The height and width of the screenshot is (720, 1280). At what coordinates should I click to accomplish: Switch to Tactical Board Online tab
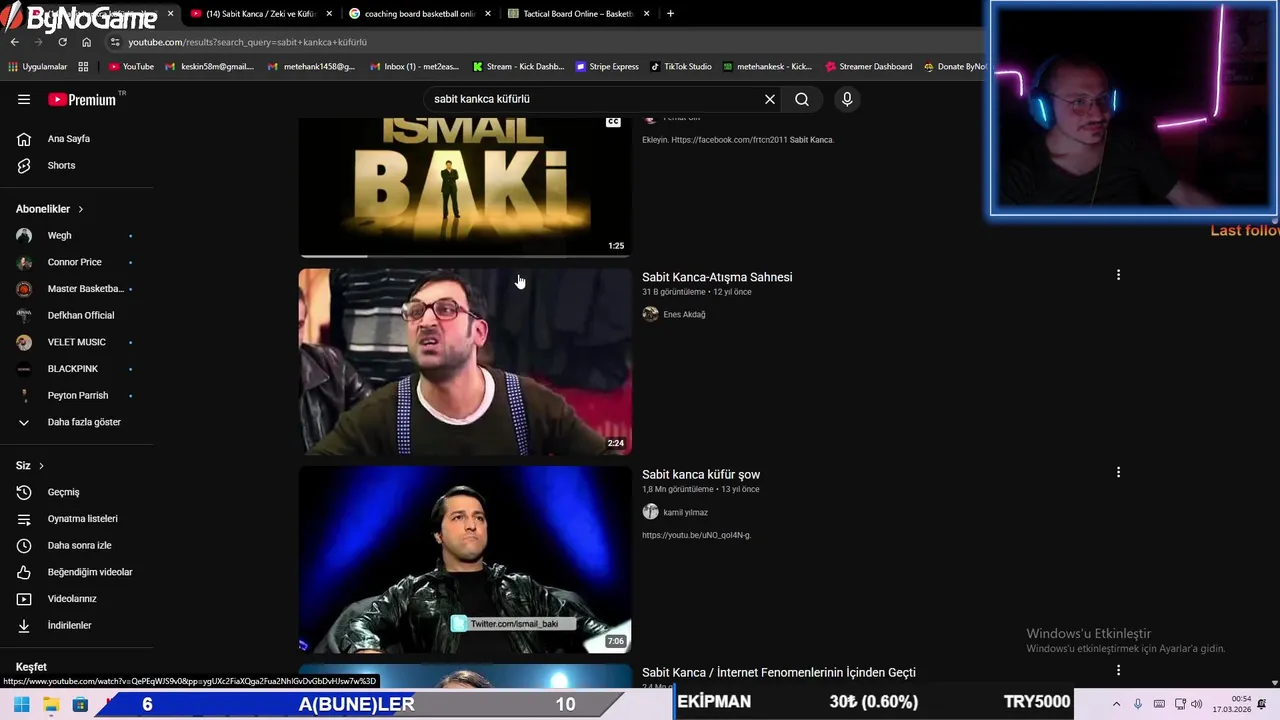point(577,14)
